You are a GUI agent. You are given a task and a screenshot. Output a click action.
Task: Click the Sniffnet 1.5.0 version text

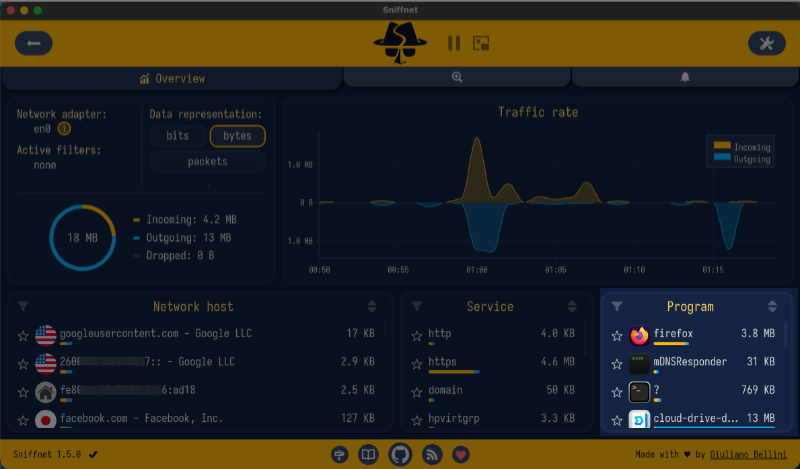tap(47, 454)
